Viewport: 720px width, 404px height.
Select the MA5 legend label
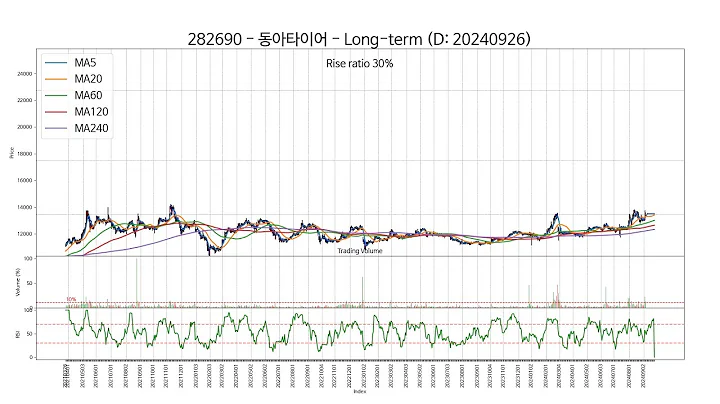[85, 62]
